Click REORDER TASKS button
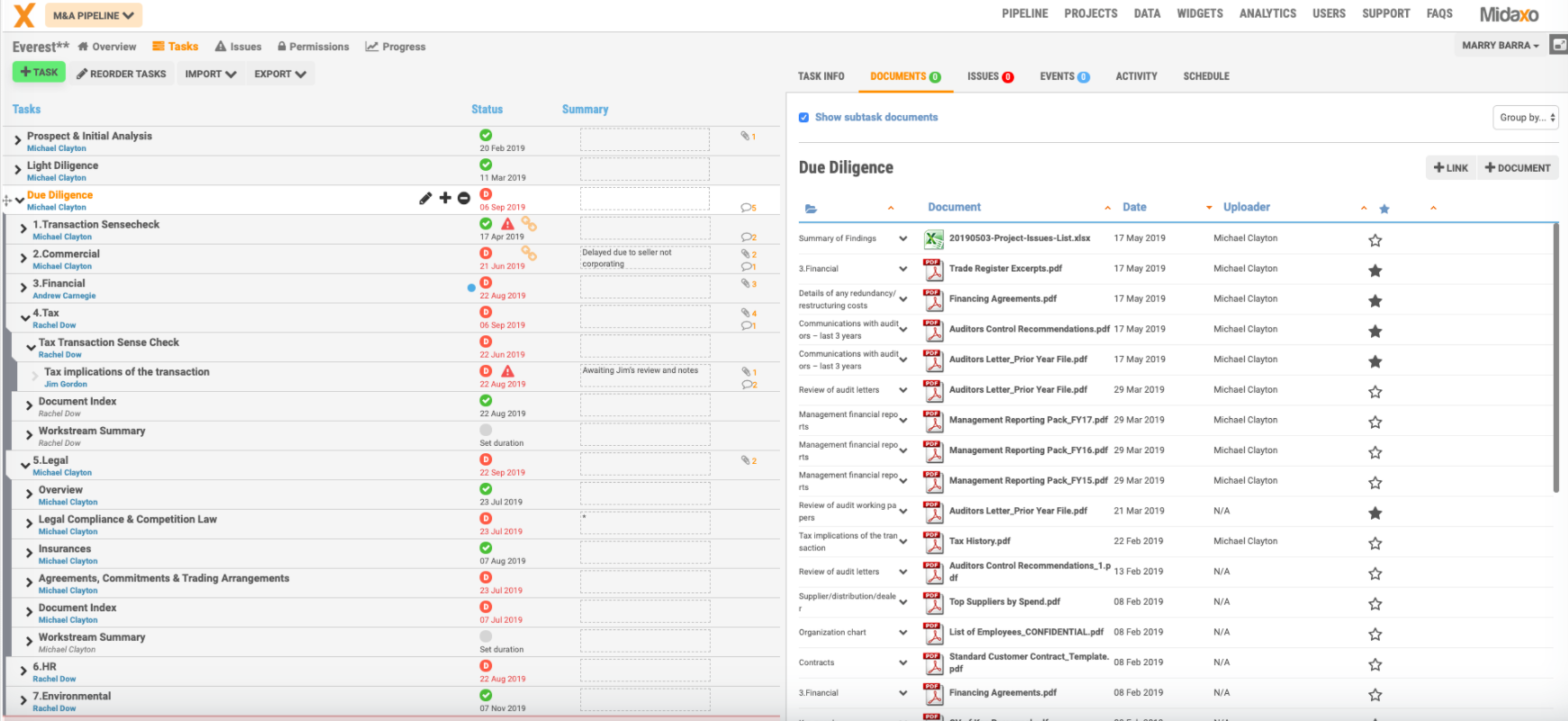 tap(121, 74)
